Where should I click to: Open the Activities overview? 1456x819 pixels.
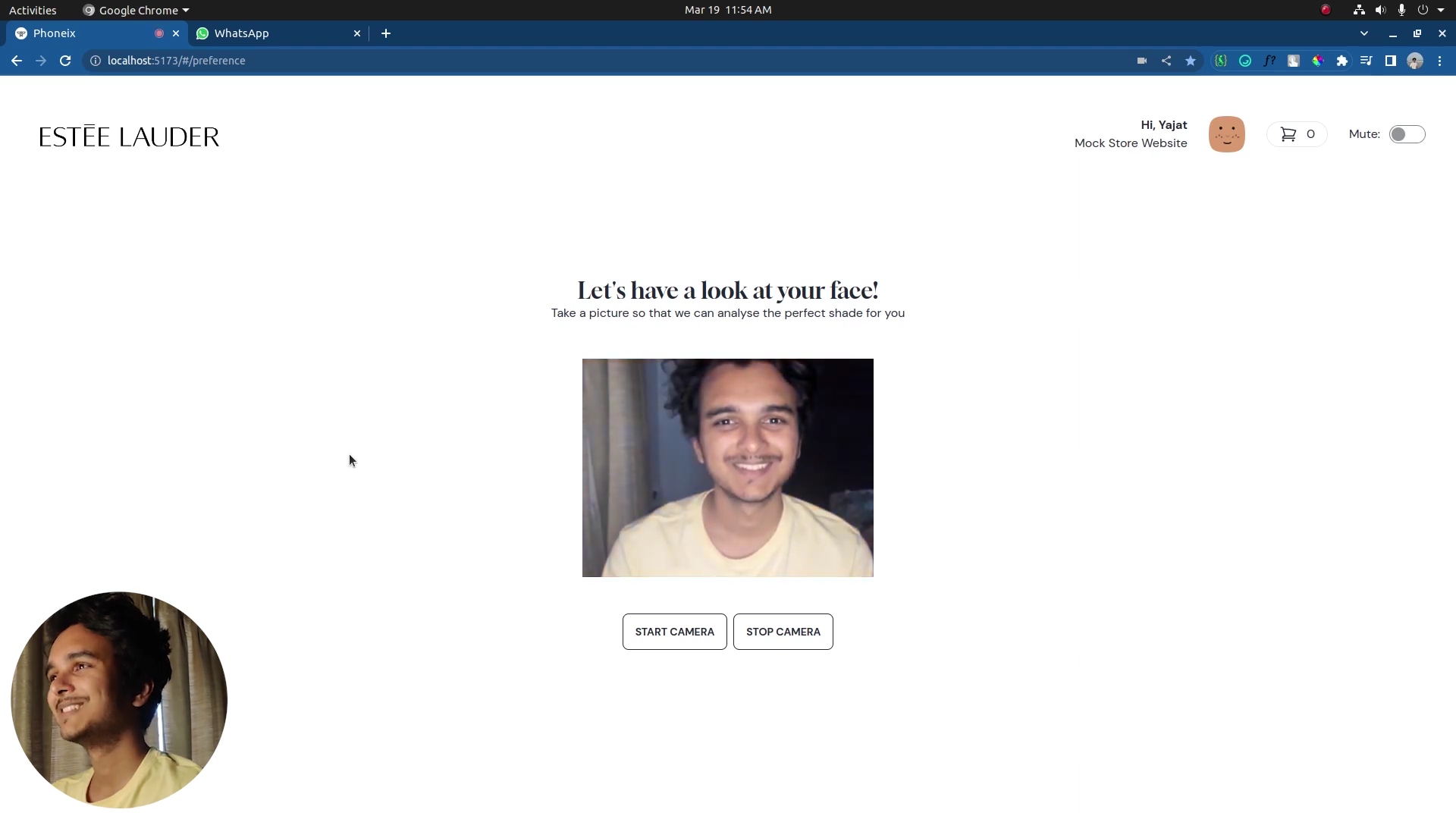[33, 10]
